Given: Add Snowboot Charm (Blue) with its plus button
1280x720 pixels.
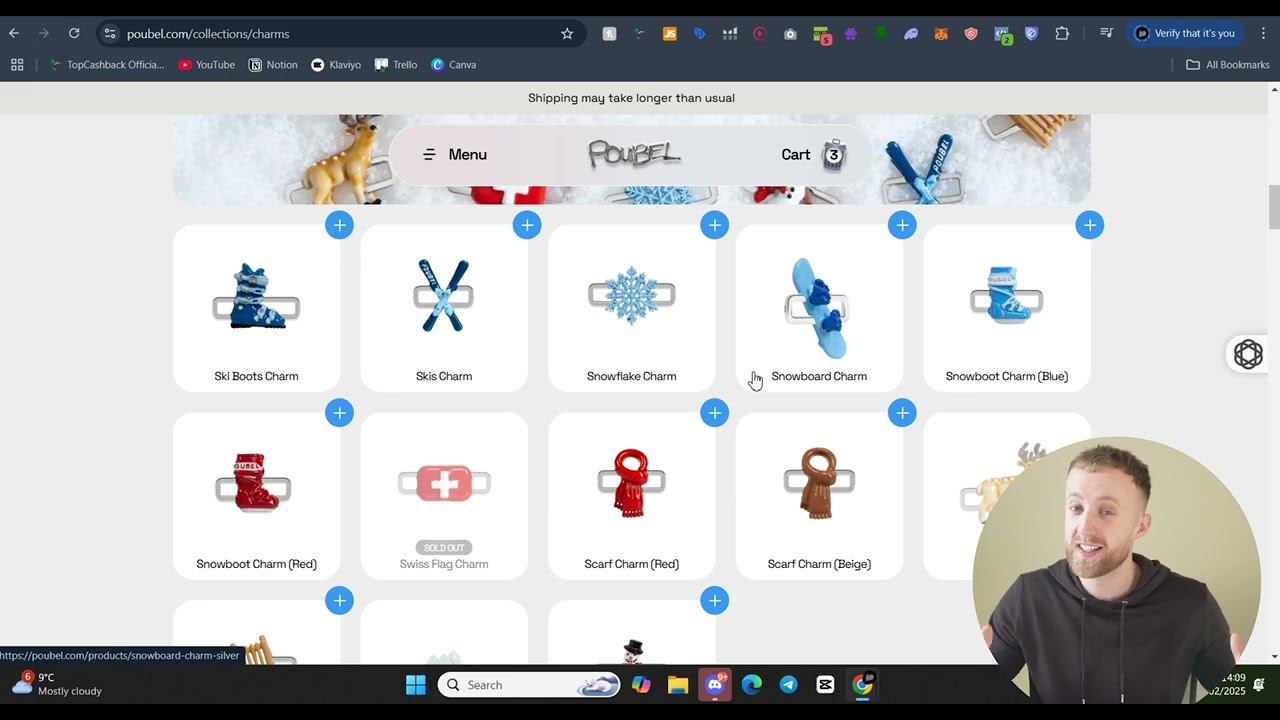Looking at the screenshot, I should click(x=1089, y=225).
